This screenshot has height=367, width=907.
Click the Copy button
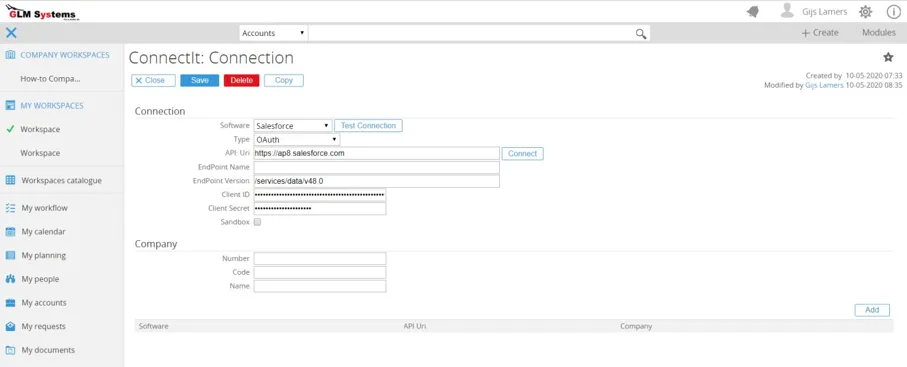tap(284, 80)
